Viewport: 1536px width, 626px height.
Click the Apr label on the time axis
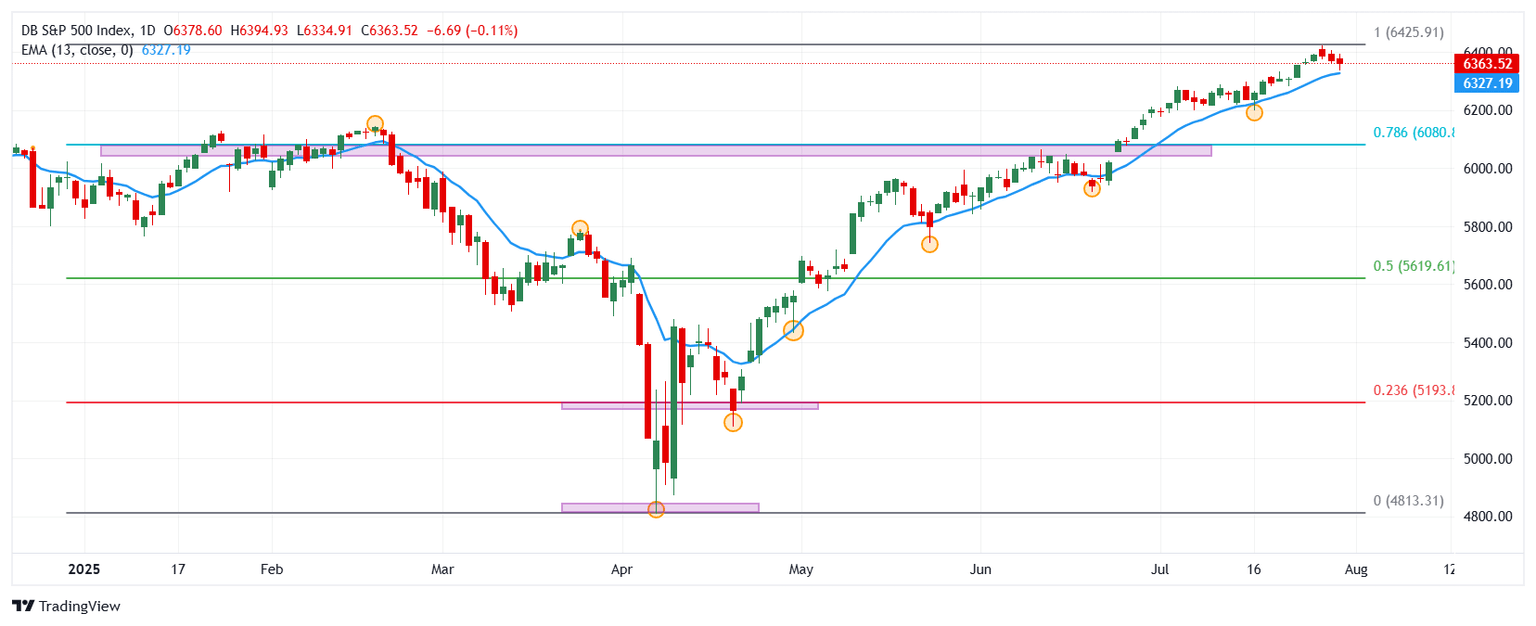[622, 569]
